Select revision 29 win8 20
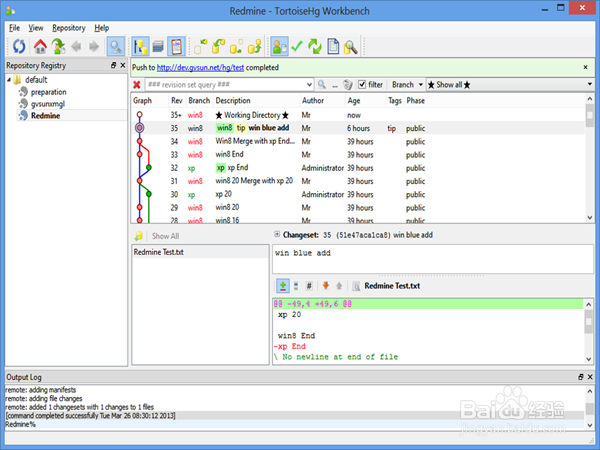This screenshot has width=600, height=450. [x=358, y=207]
